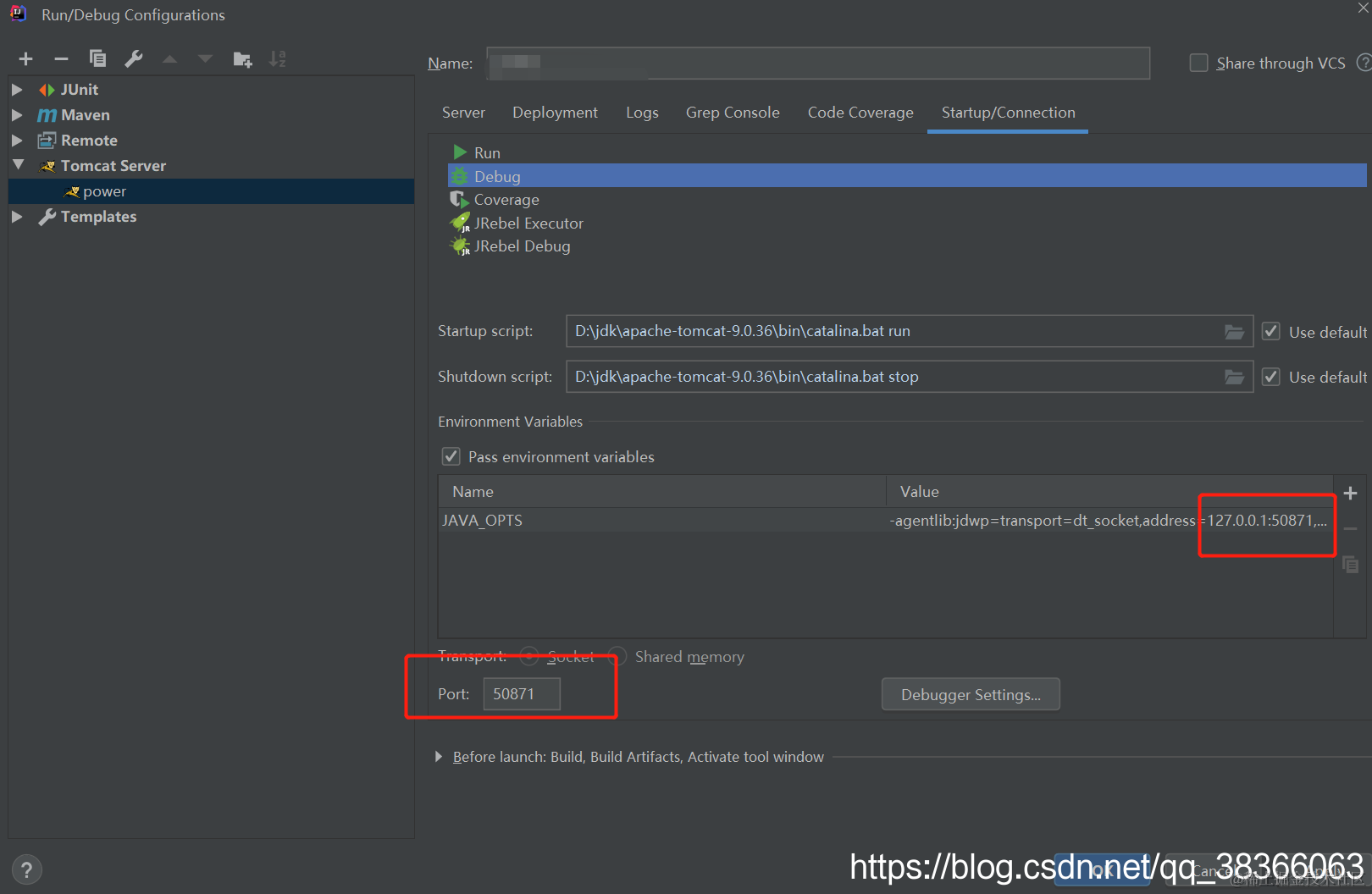Viewport: 1372px width, 894px height.
Task: Copy environment variable entry icon
Action: (x=1350, y=564)
